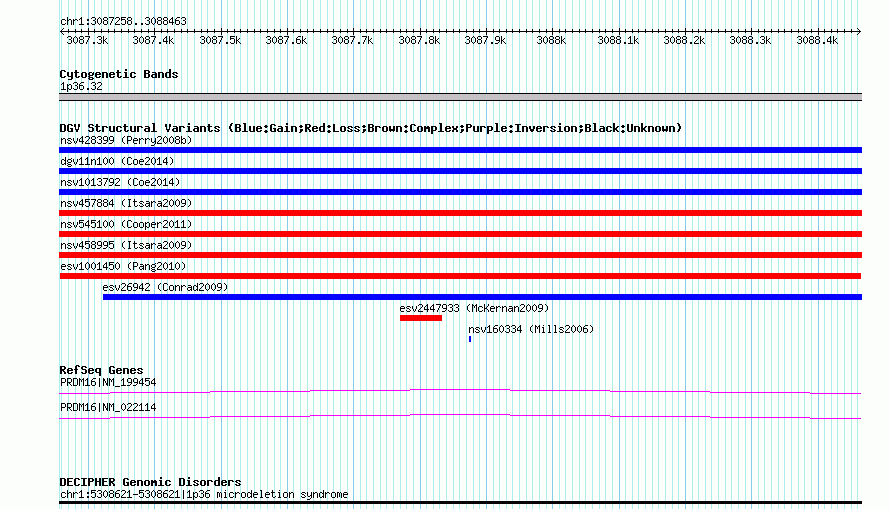Open nsv428399 (Perry2008b) variant label
This screenshot has height=509, width=890.
[x=126, y=140]
